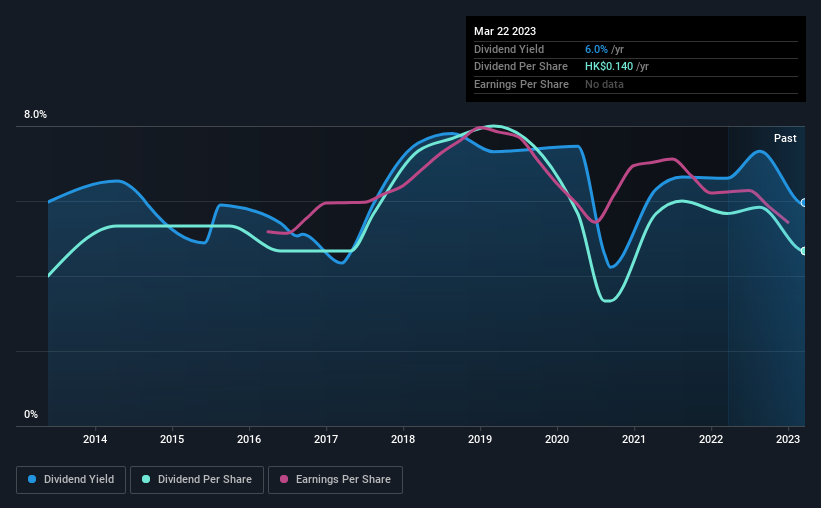This screenshot has width=821, height=508.
Task: Click the 6.0% dividend yield value
Action: tap(596, 49)
